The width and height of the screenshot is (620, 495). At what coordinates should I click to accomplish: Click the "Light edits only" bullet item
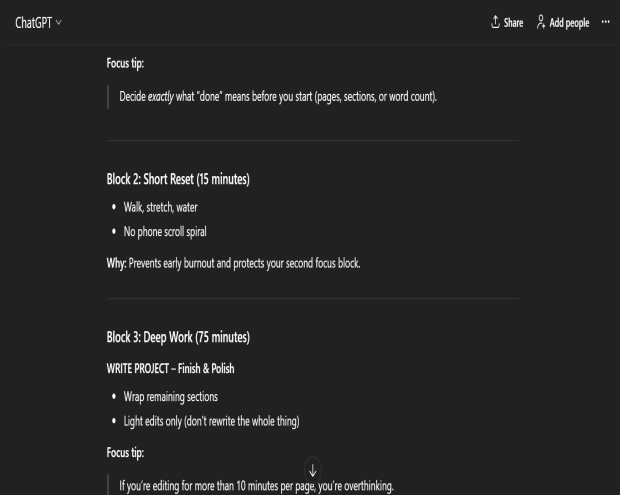pos(209,421)
